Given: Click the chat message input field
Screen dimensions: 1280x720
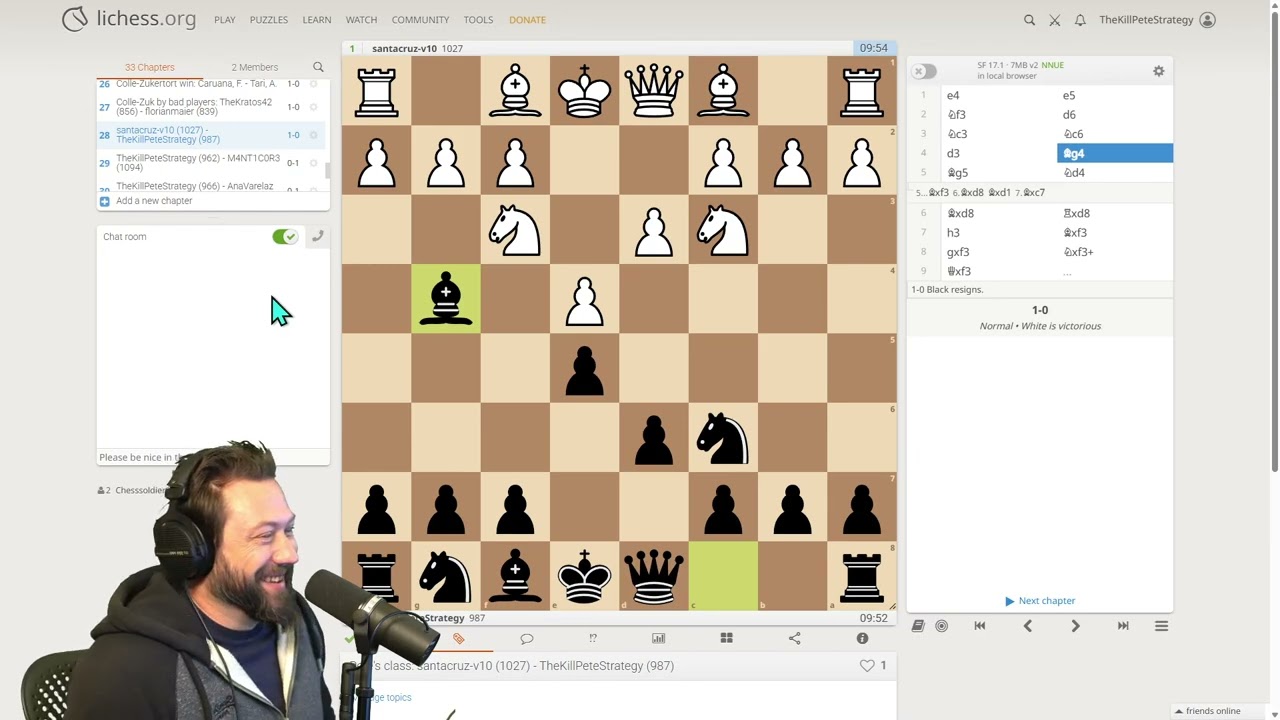Looking at the screenshot, I should 213,457.
